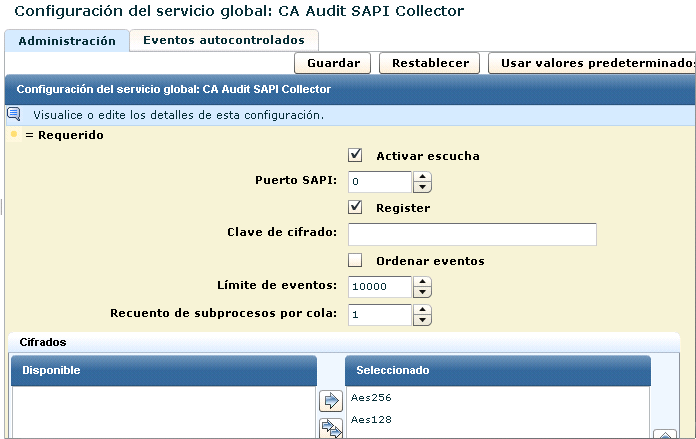Toggle the Register checkbox
The width and height of the screenshot is (696, 439).
click(355, 207)
